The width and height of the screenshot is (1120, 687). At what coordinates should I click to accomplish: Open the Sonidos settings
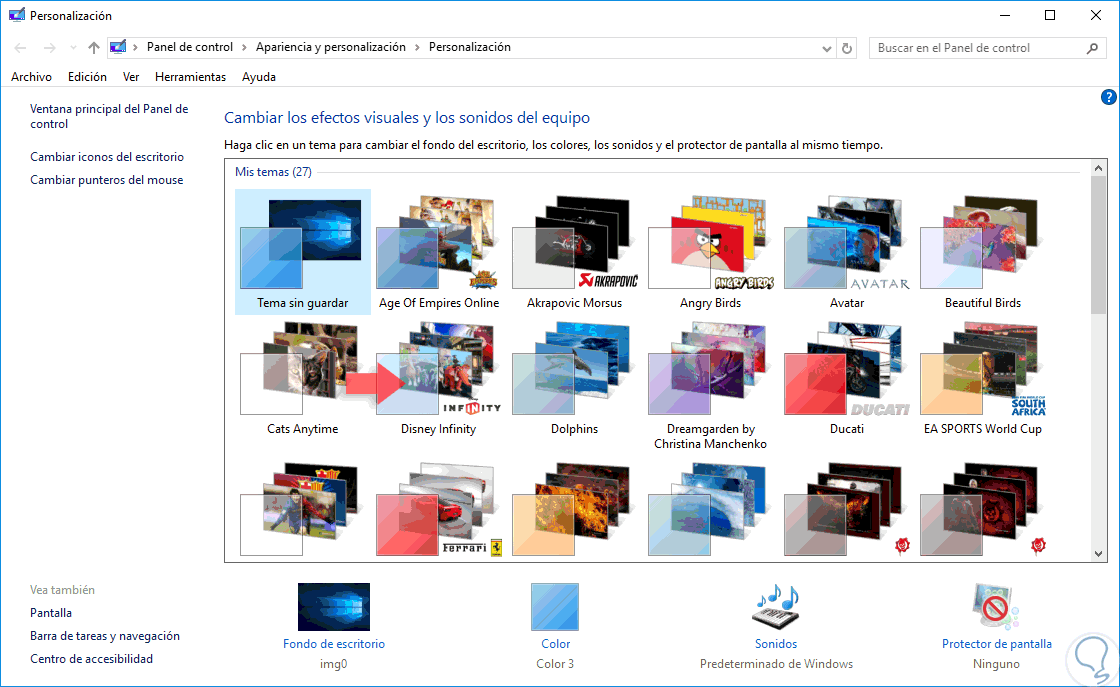click(775, 606)
